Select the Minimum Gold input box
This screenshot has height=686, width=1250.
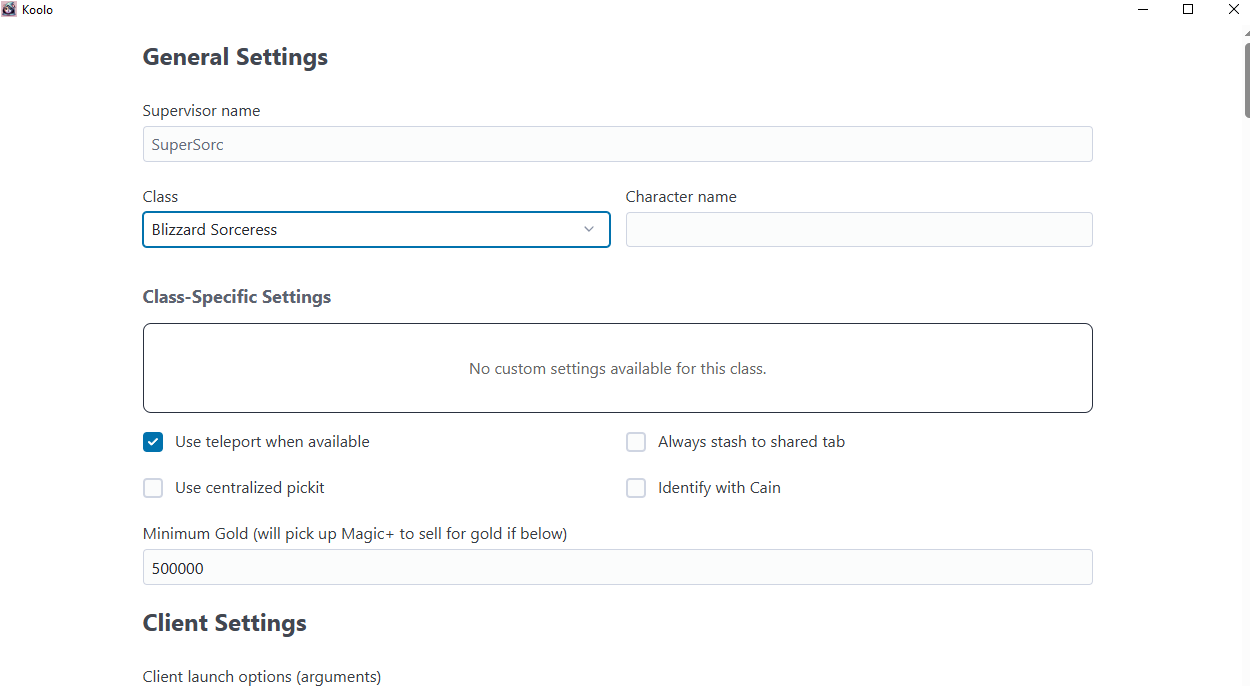(x=617, y=567)
